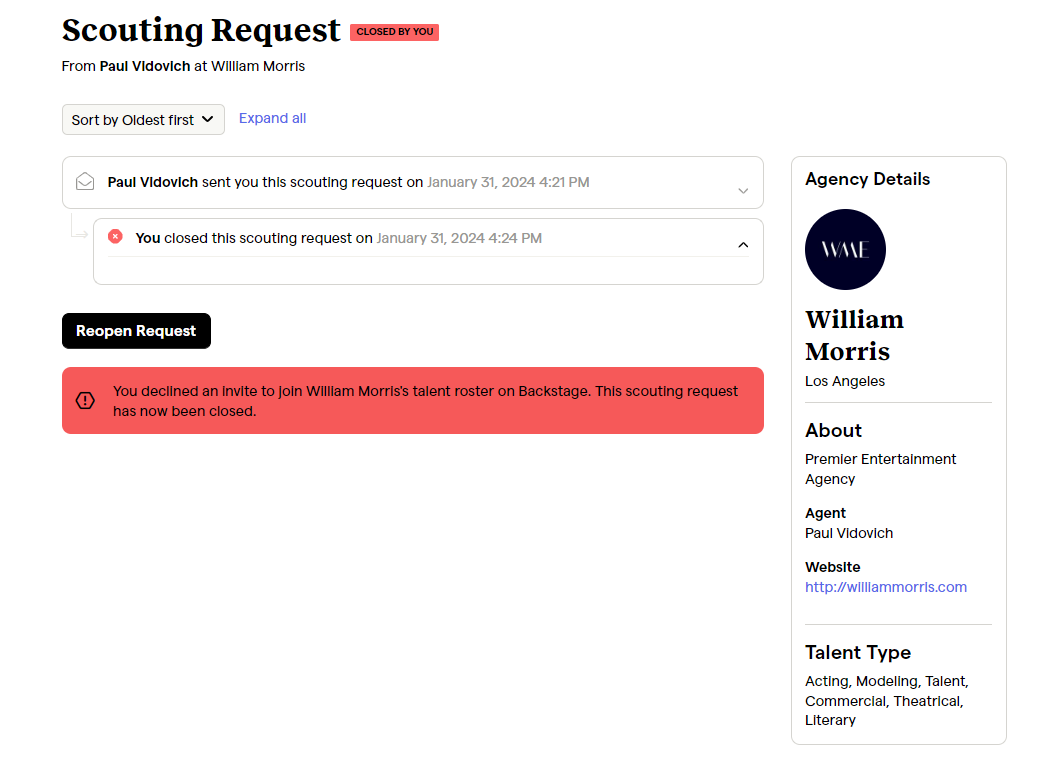Click From Paul Vidovich at William Morris subtitle

coord(183,66)
